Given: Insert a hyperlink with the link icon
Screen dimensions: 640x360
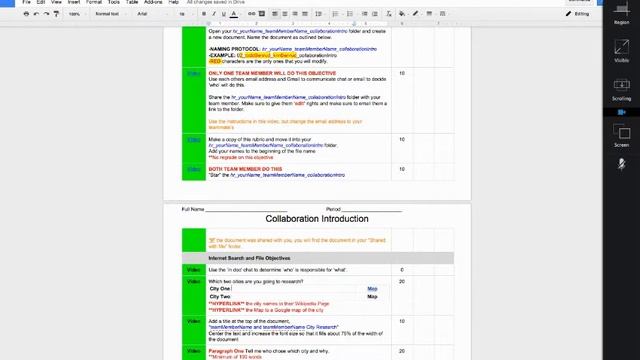Looking at the screenshot, I should (x=251, y=14).
